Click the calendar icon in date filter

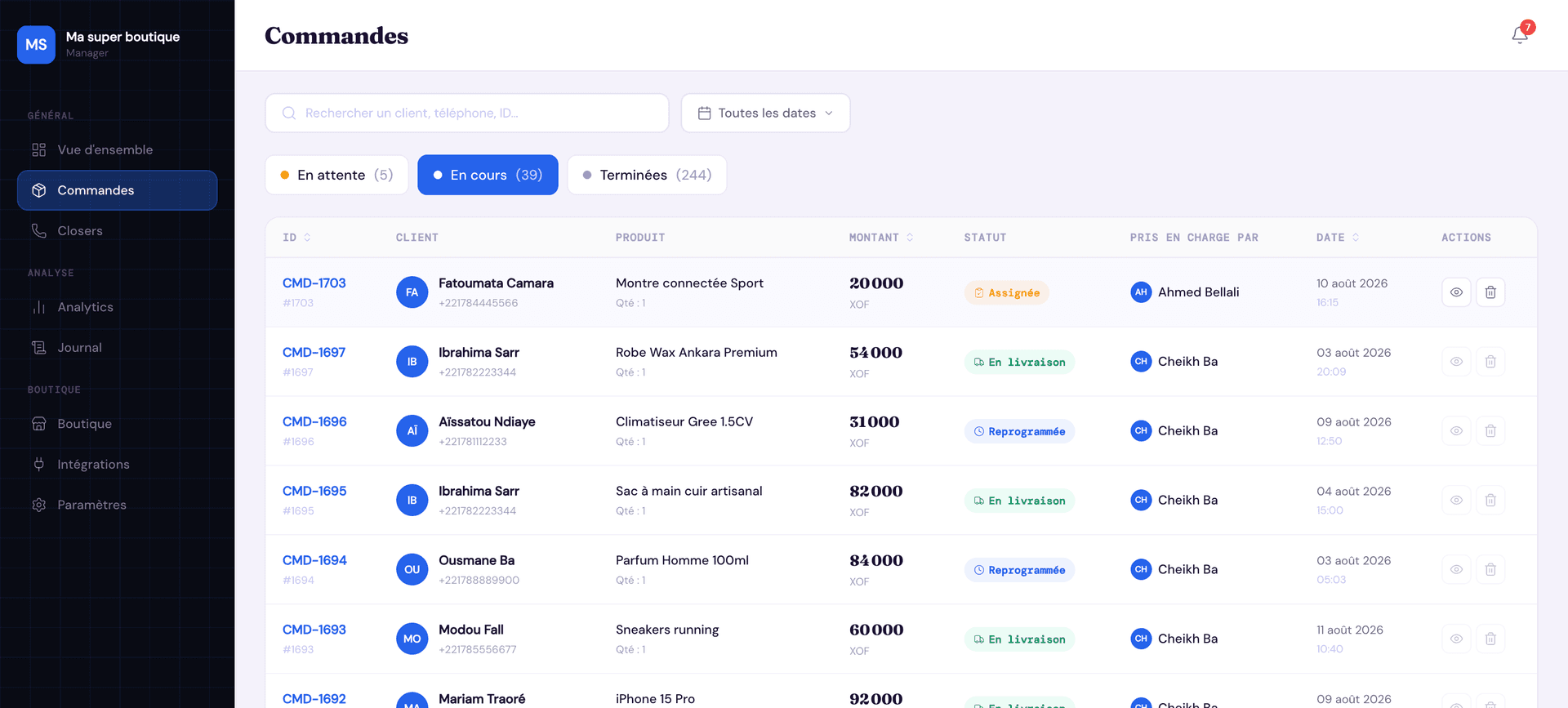(x=705, y=113)
